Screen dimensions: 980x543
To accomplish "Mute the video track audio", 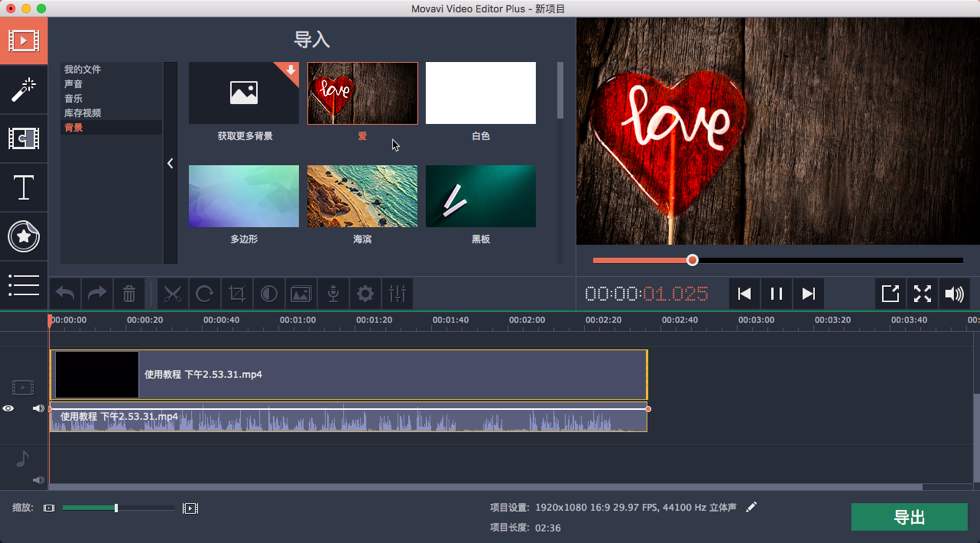I will pyautogui.click(x=38, y=408).
